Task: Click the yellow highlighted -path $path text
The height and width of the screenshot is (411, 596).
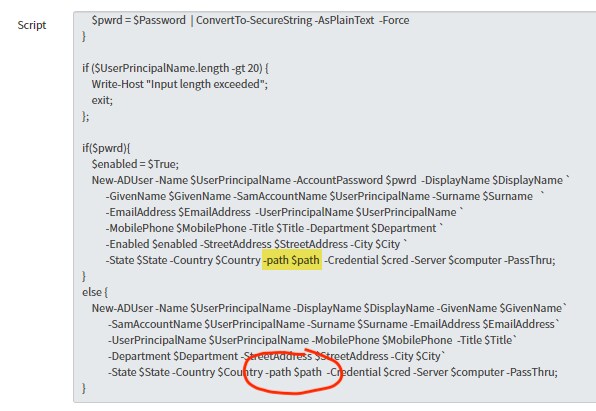Action: [x=292, y=260]
